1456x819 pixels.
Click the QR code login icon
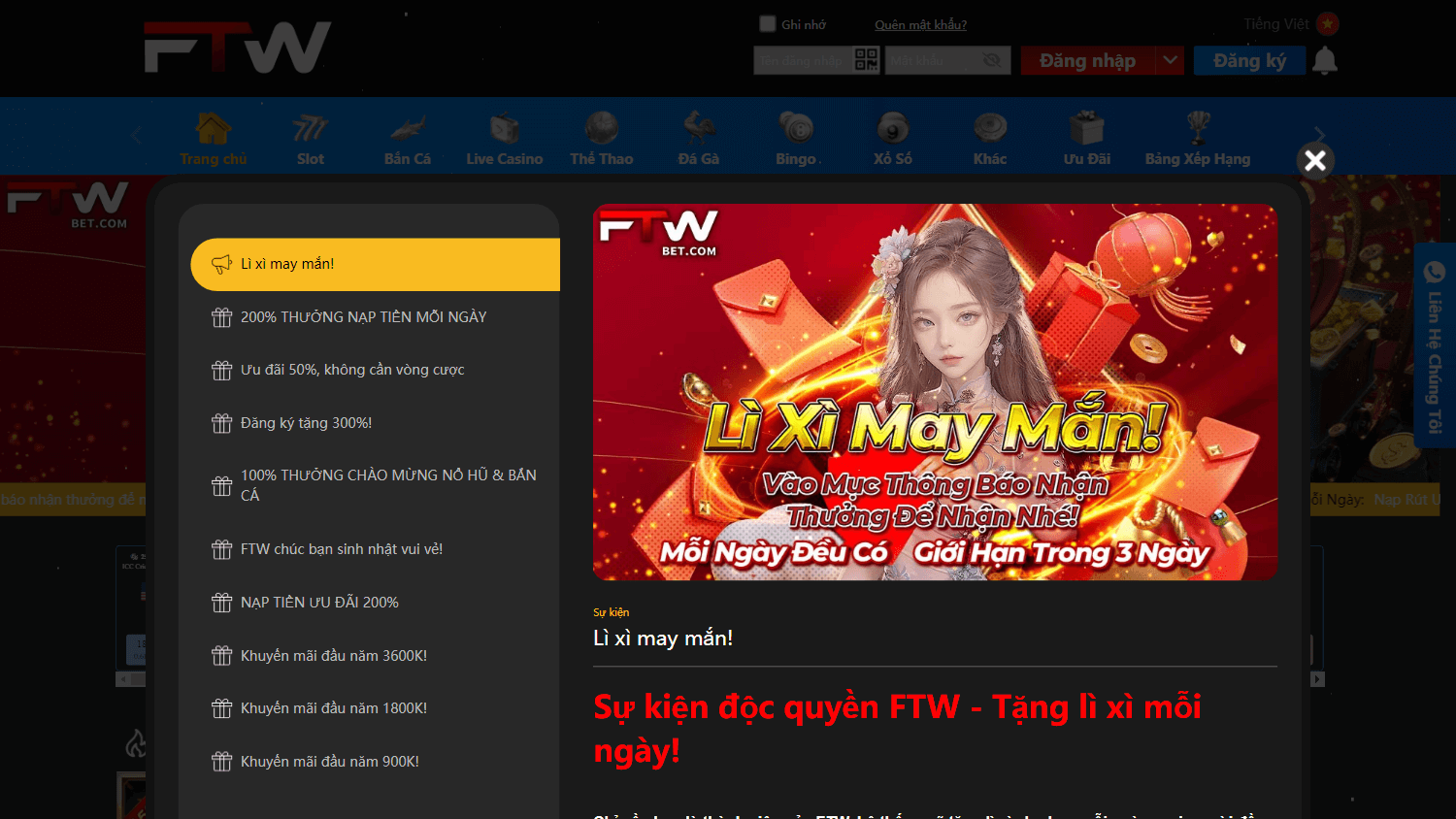click(866, 60)
